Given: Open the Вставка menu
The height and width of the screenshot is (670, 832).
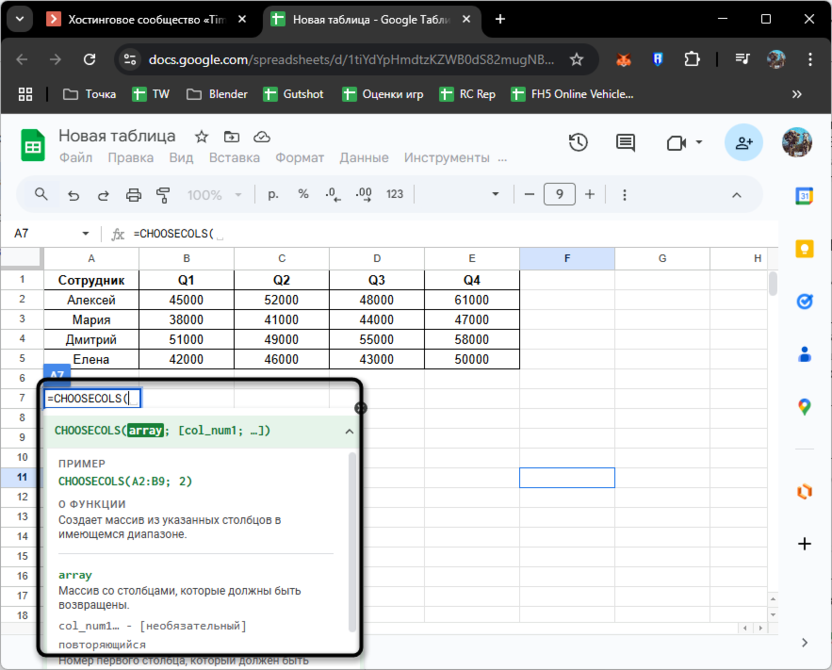Looking at the screenshot, I should coord(234,158).
